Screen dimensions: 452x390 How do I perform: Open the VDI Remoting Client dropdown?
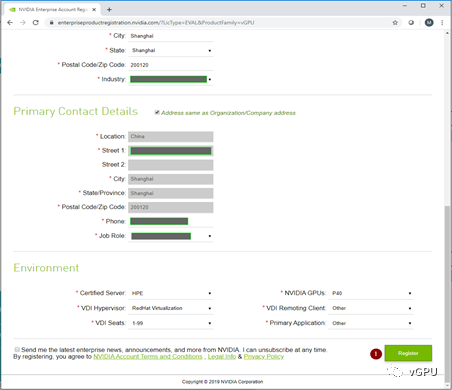tap(371, 308)
